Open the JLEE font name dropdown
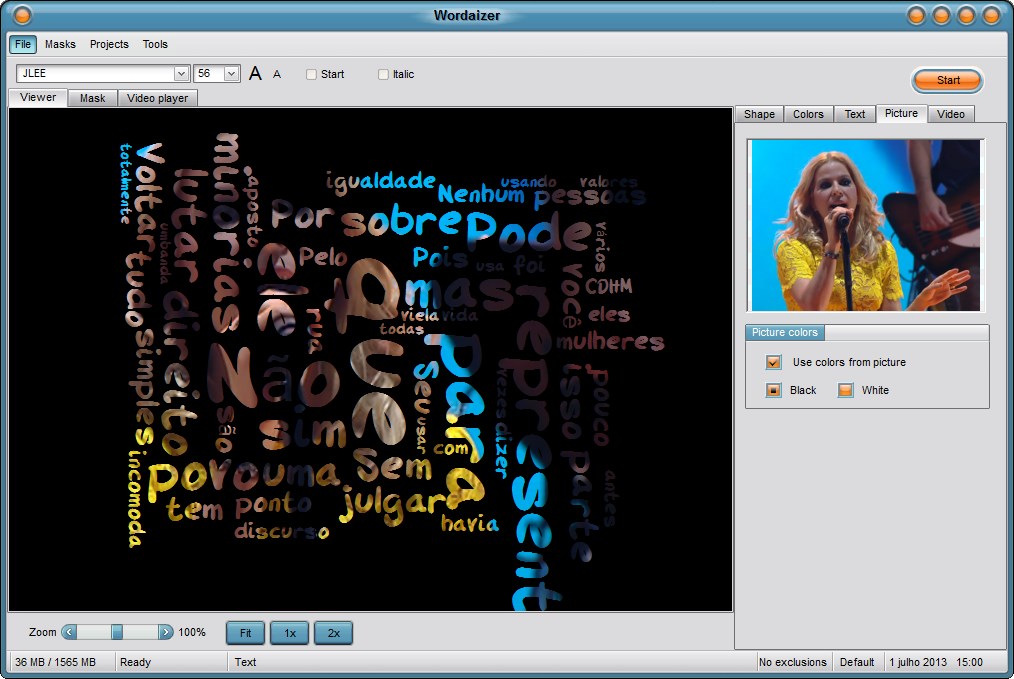The image size is (1014, 679). (181, 74)
